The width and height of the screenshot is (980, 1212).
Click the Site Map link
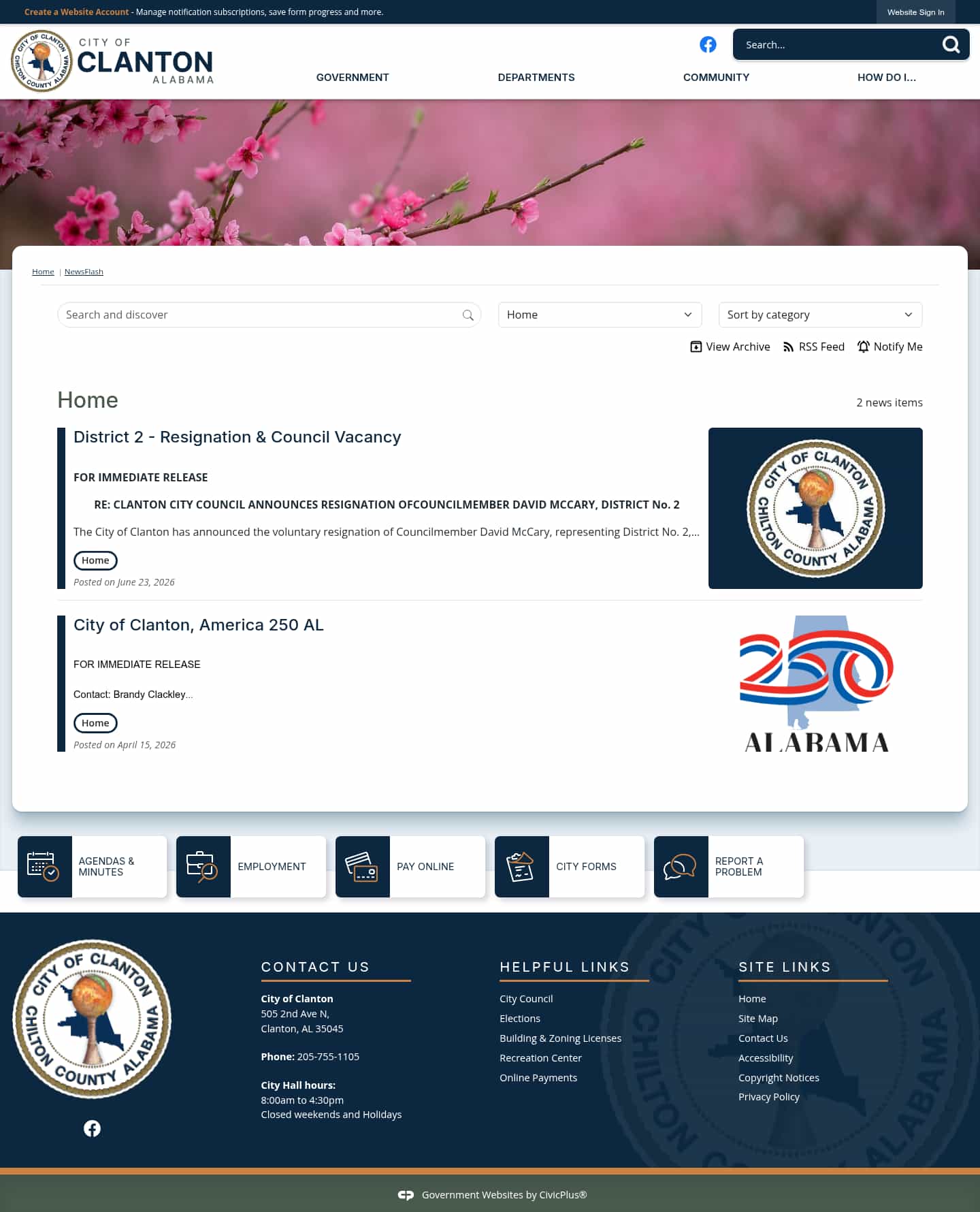[758, 1019]
